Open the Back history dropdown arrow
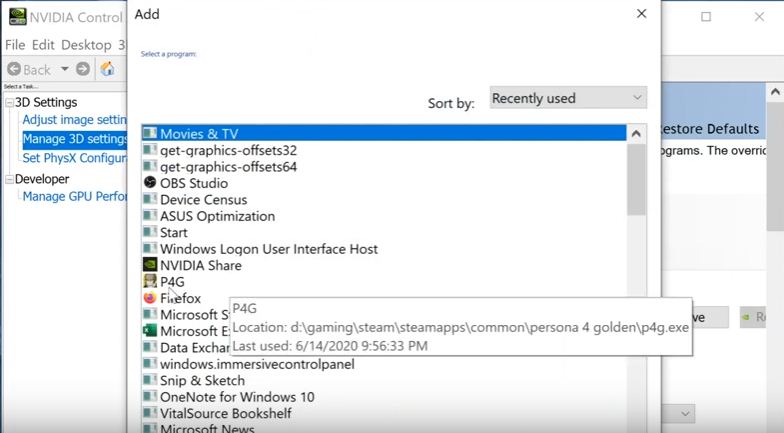Viewport: 784px width, 433px height. (64, 68)
